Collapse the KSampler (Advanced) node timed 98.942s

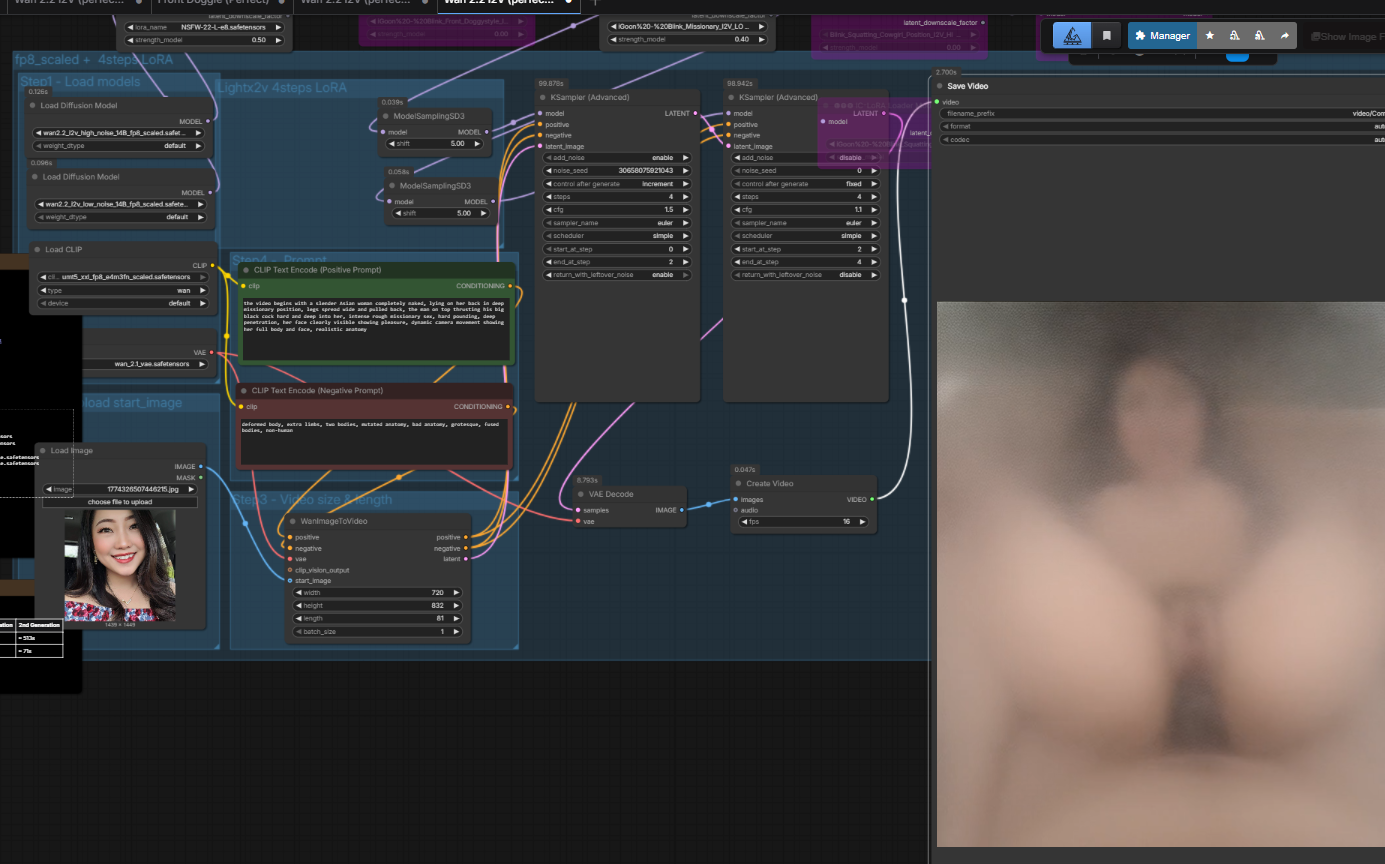click(x=730, y=98)
